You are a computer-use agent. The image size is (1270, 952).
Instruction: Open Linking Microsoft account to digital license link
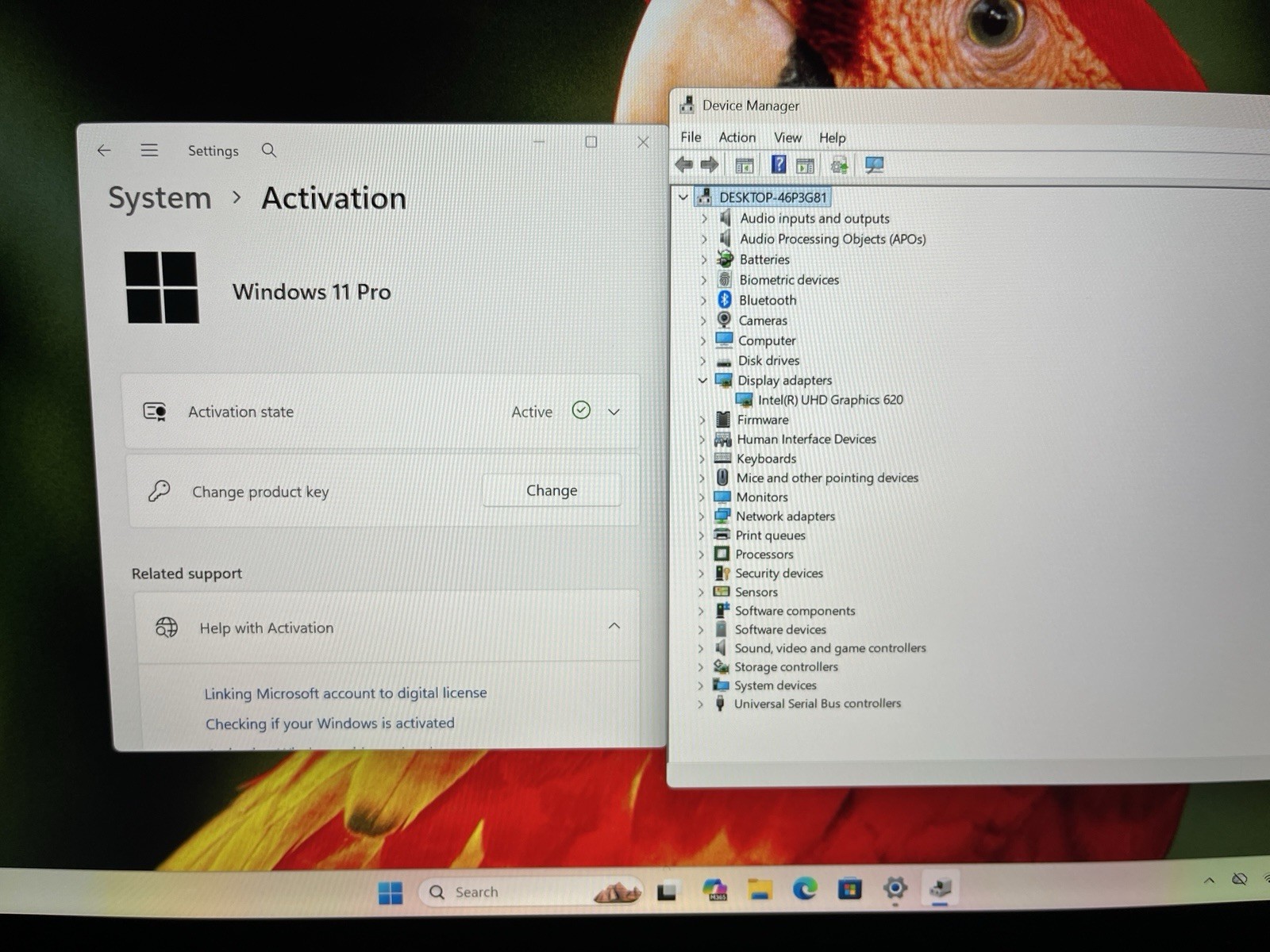pyautogui.click(x=345, y=693)
